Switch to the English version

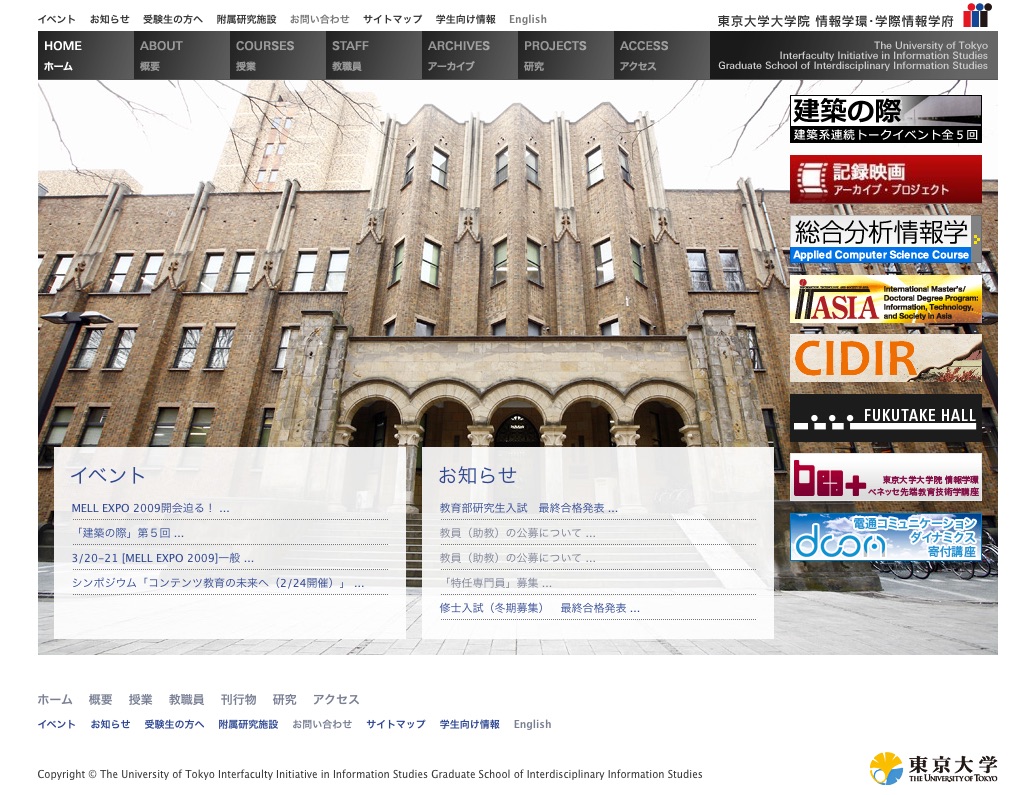[527, 19]
